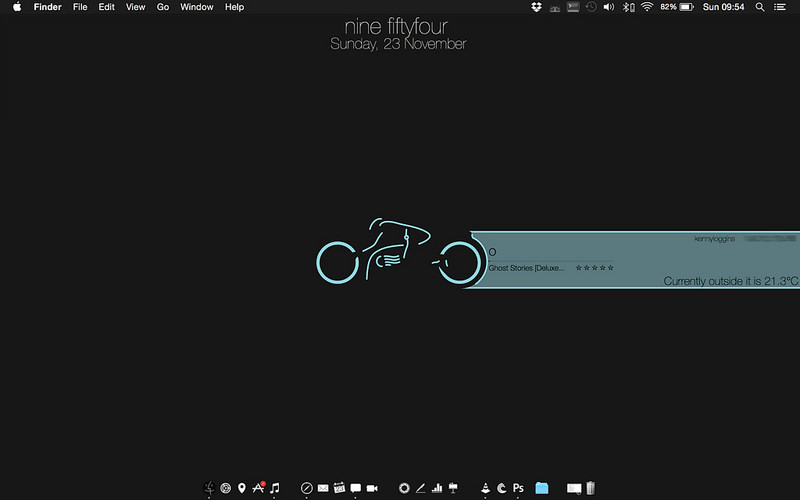Open the View menu
Image resolution: width=800 pixels, height=500 pixels.
click(136, 7)
